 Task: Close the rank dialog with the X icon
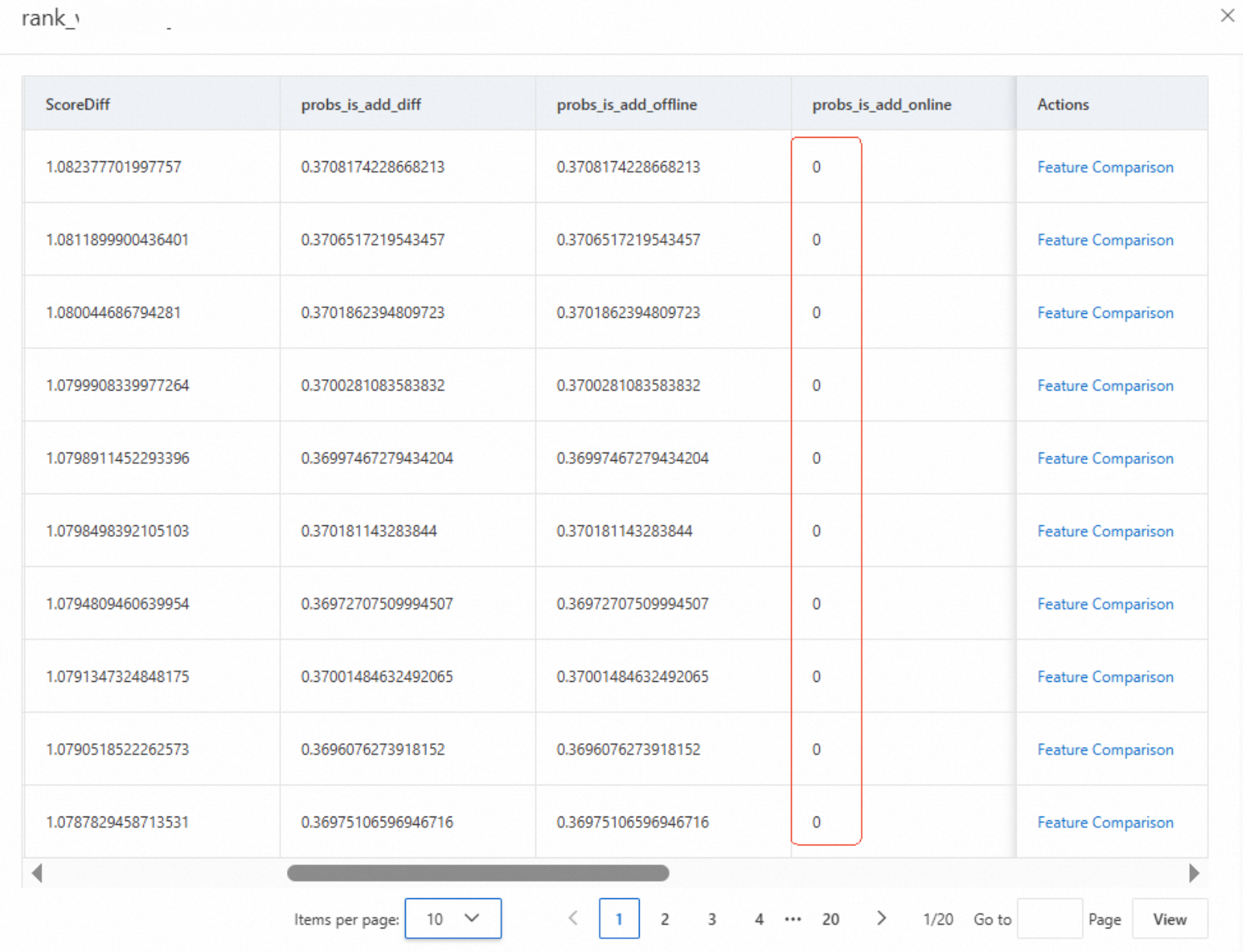click(1227, 15)
